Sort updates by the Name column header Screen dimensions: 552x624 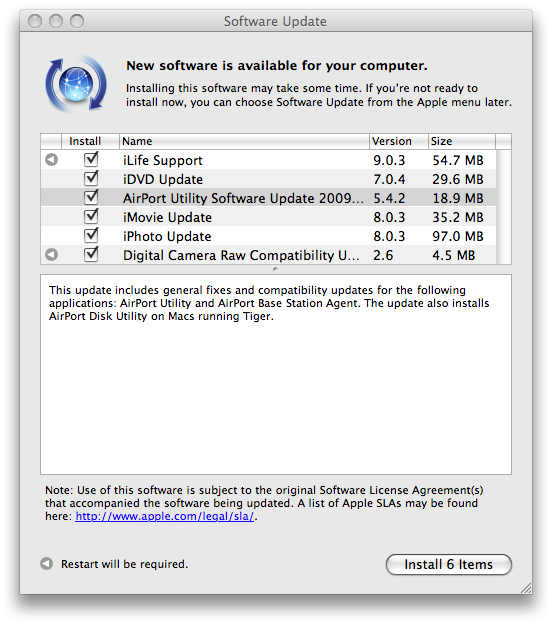point(244,141)
